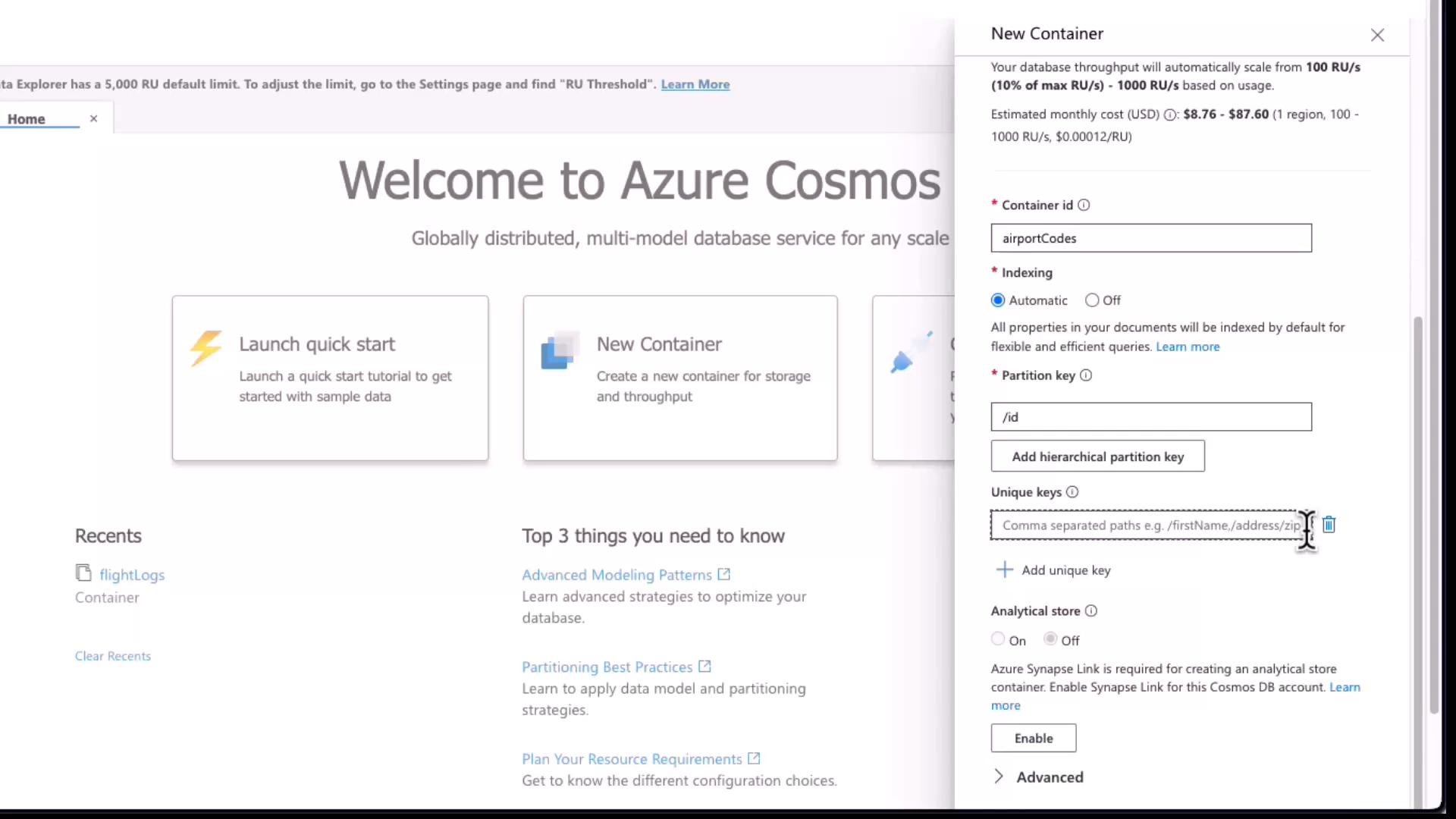The width and height of the screenshot is (1456, 819).
Task: Open the New Container card
Action: 680,378
